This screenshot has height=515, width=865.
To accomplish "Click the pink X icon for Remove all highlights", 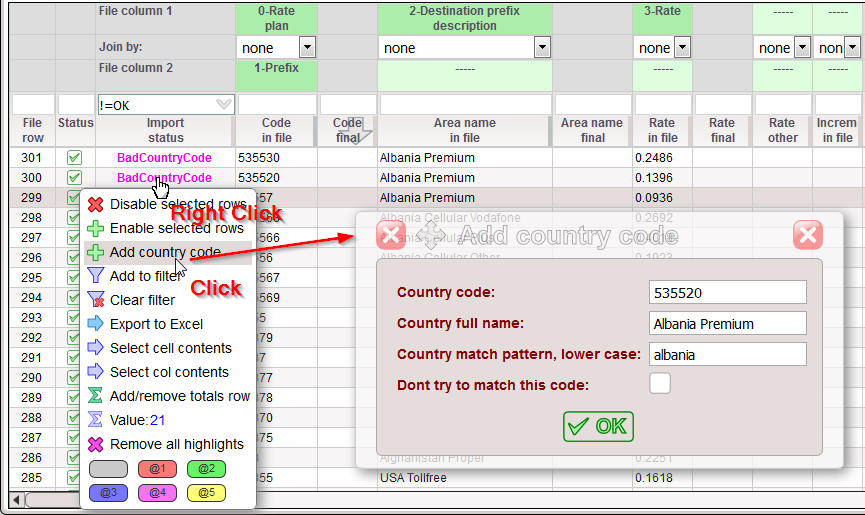I will (x=95, y=444).
